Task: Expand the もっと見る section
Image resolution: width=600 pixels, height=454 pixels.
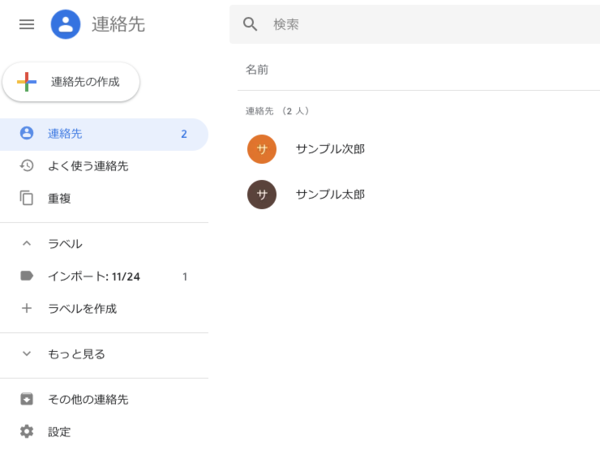Action: pos(27,353)
